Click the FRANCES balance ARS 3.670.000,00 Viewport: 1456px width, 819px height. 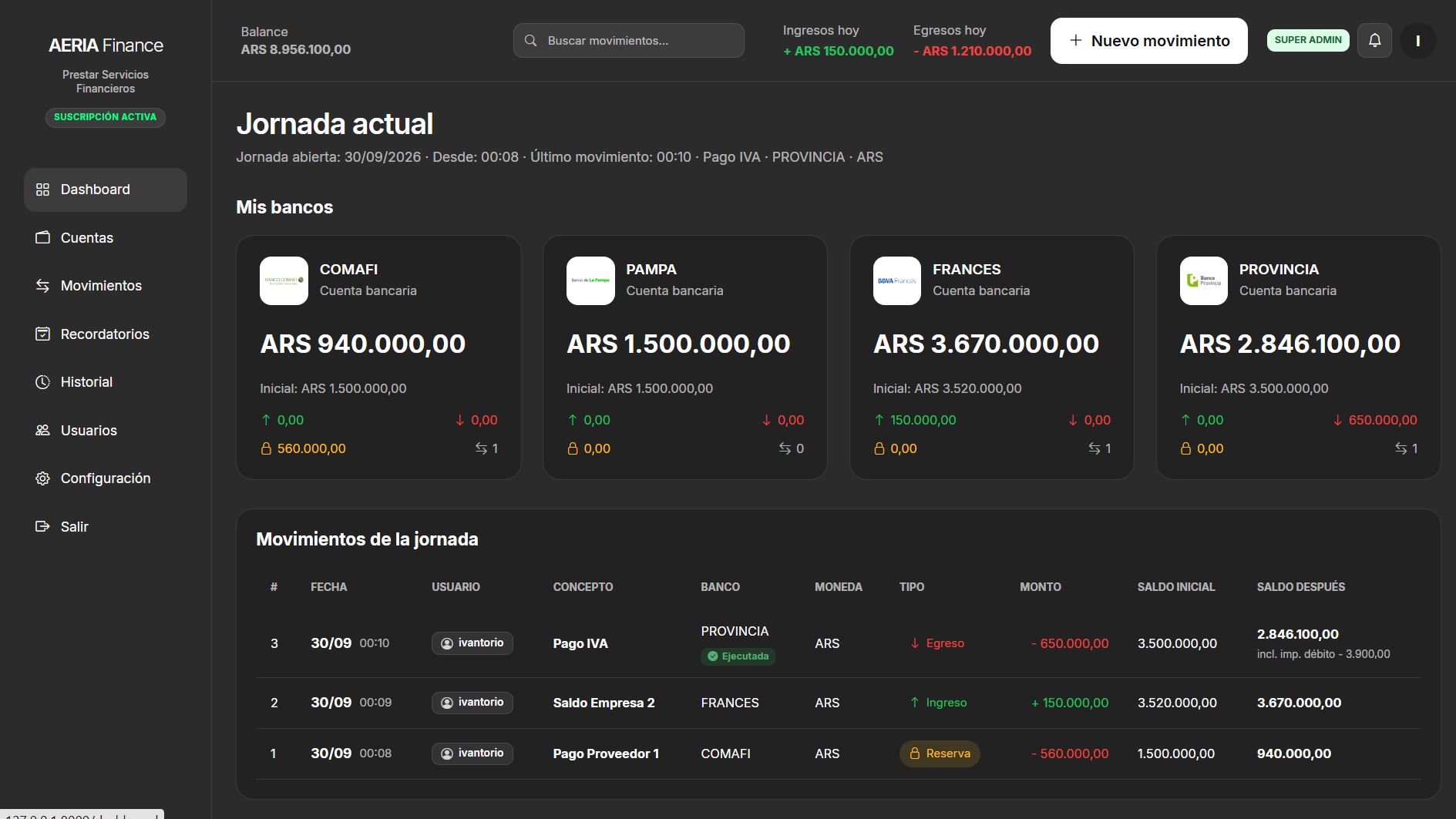pyautogui.click(x=986, y=344)
